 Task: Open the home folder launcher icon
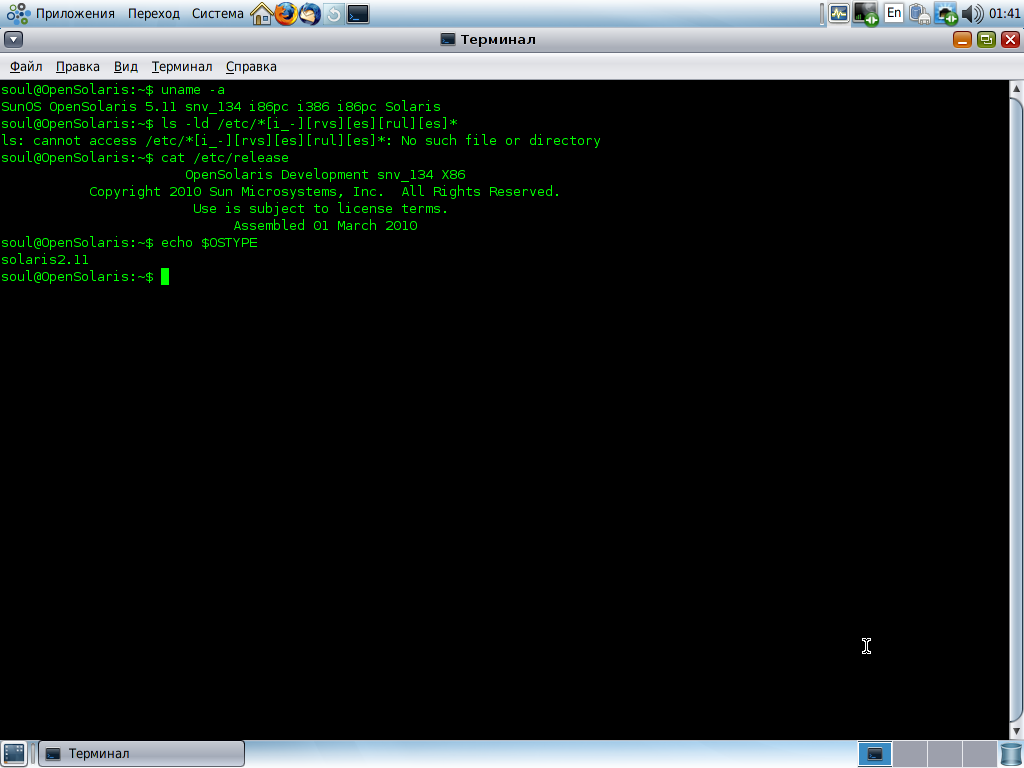[x=261, y=14]
